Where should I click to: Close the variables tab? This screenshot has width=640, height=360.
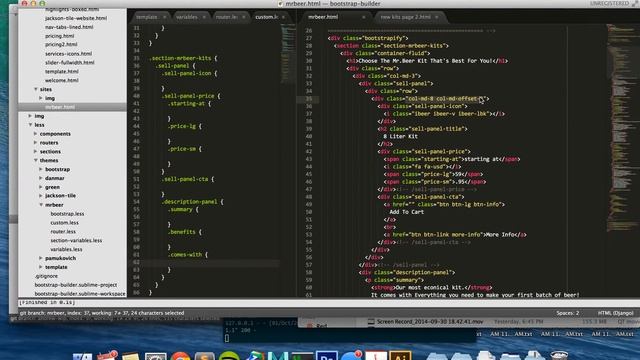click(204, 17)
